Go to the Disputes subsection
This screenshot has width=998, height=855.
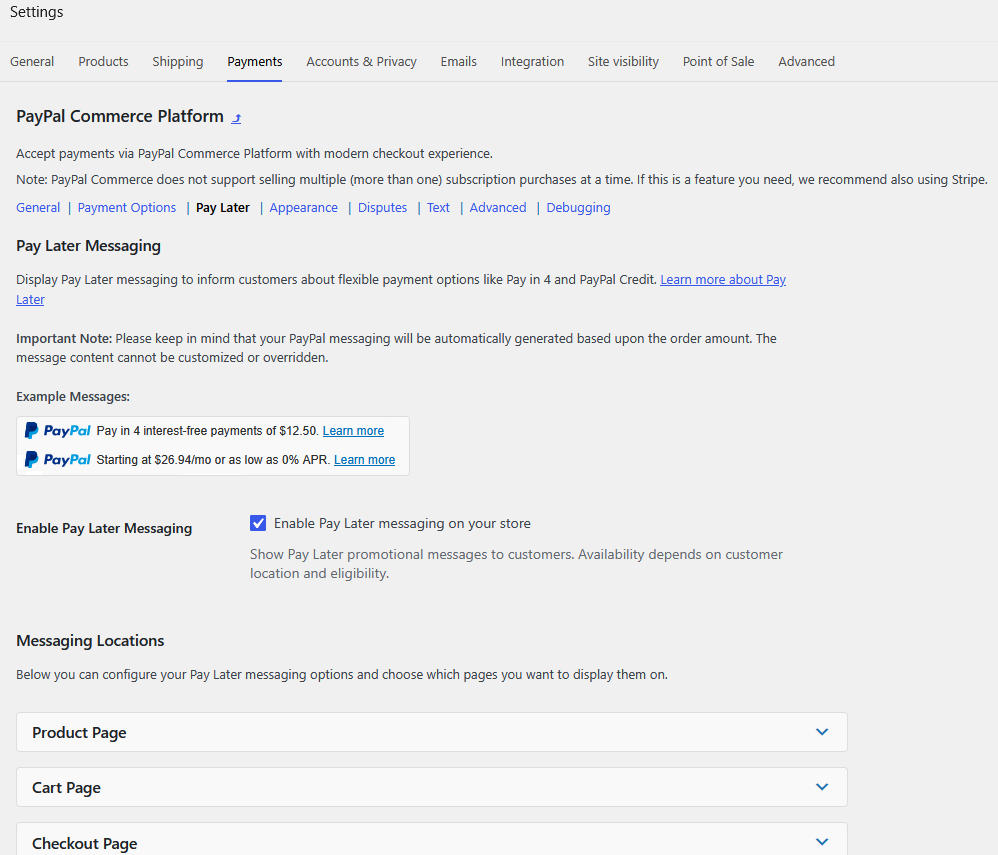tap(383, 208)
